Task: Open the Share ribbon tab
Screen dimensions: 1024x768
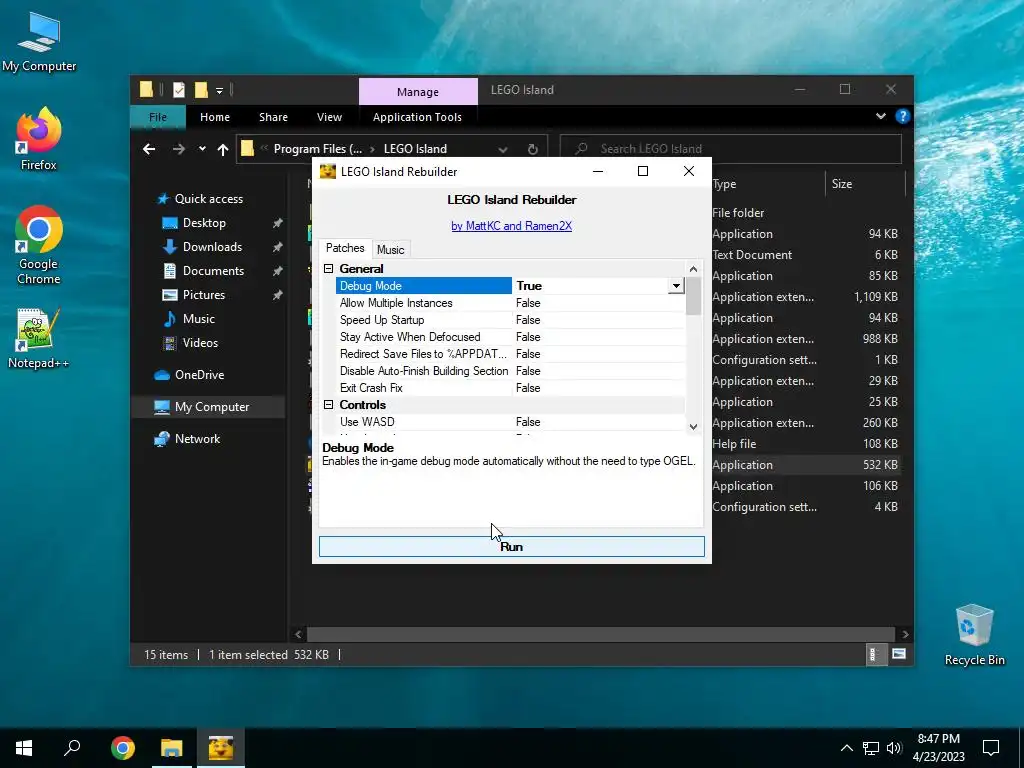Action: point(273,117)
